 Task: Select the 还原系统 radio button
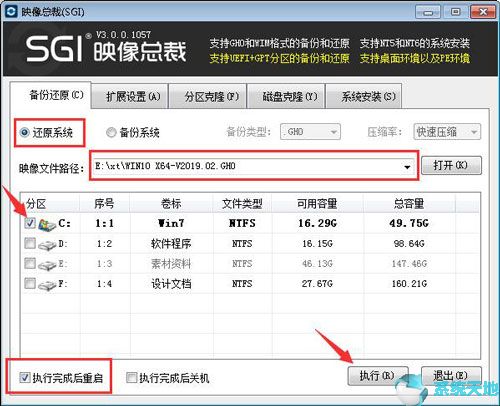coord(24,132)
